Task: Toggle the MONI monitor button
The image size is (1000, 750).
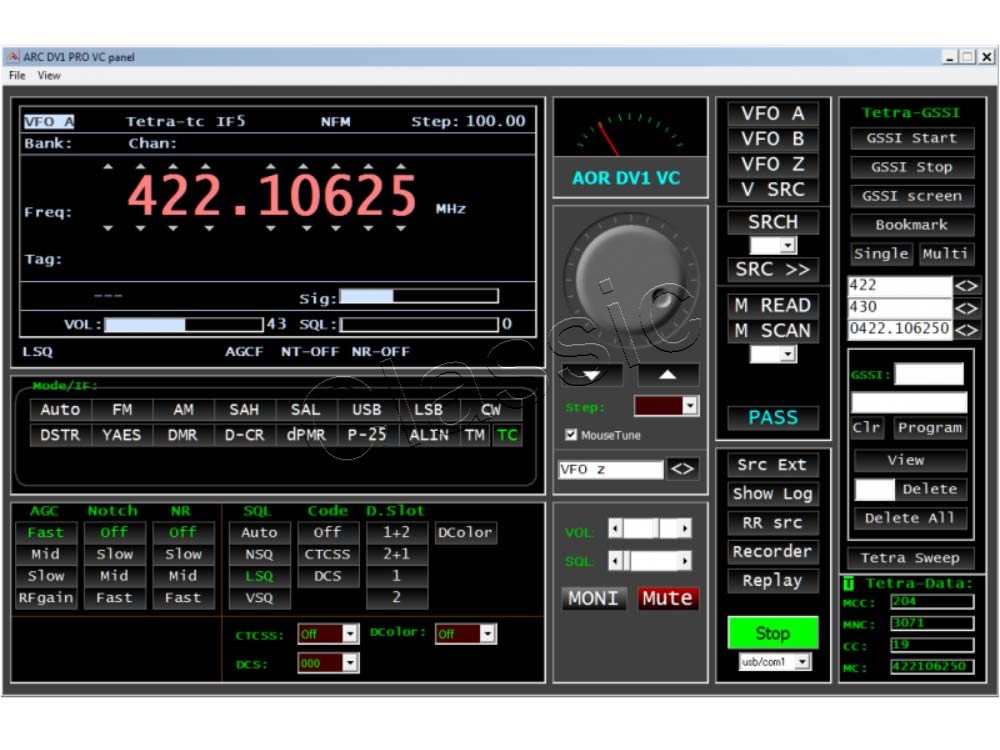Action: click(593, 598)
